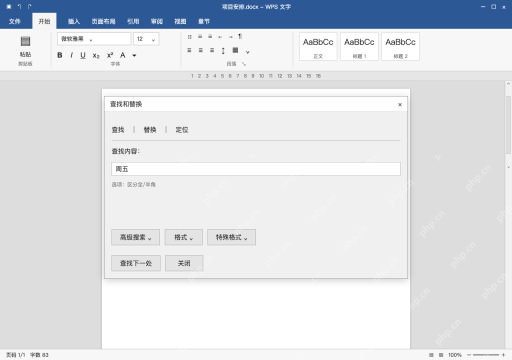Click the font color A icon
The height and width of the screenshot is (360, 512).
pos(123,55)
